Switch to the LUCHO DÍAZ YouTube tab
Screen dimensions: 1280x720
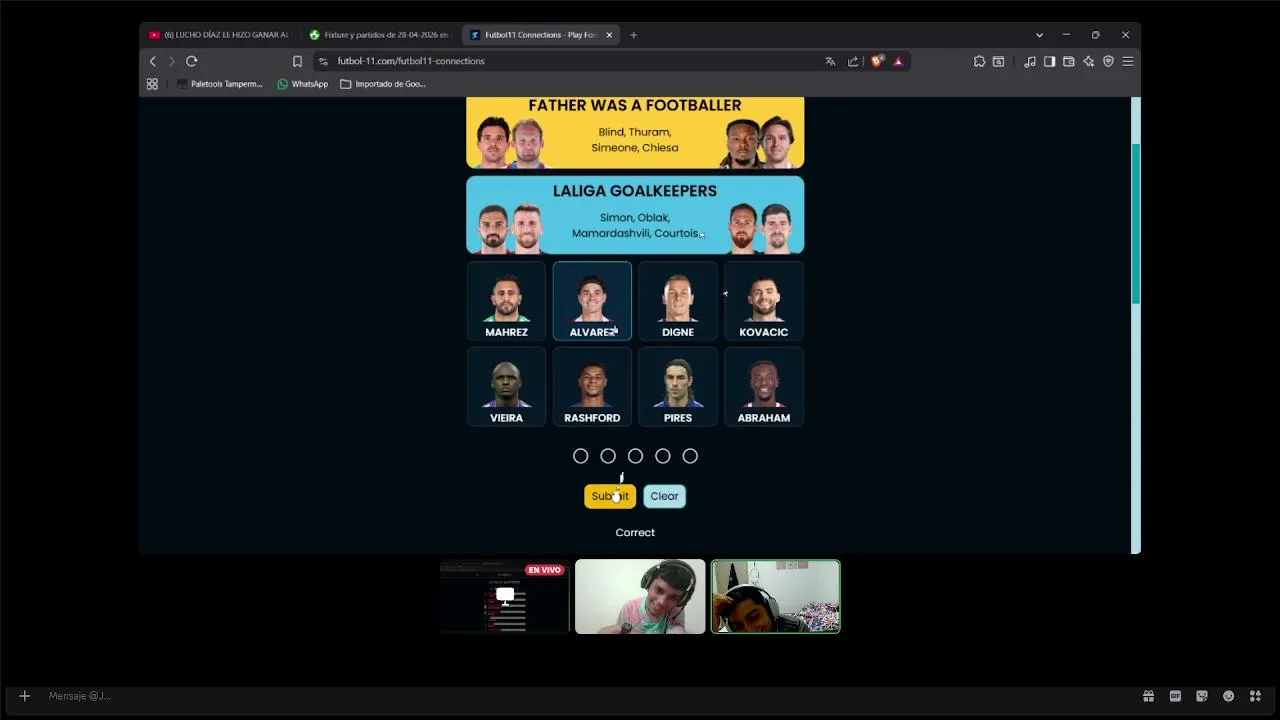point(219,35)
